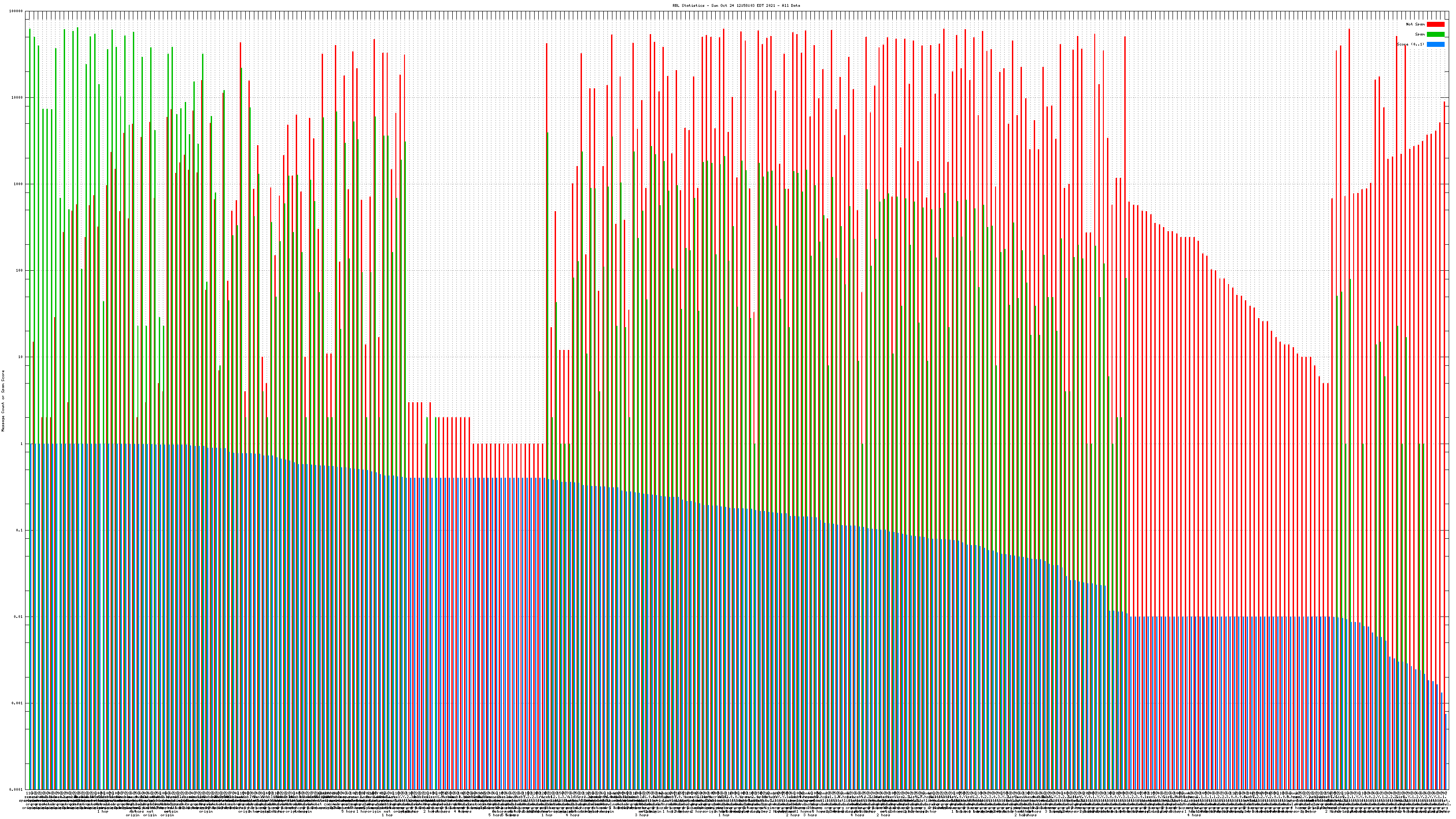Image resolution: width=1456 pixels, height=819 pixels.
Task: Click the RBL Statistics chart title
Action: coord(736,5)
